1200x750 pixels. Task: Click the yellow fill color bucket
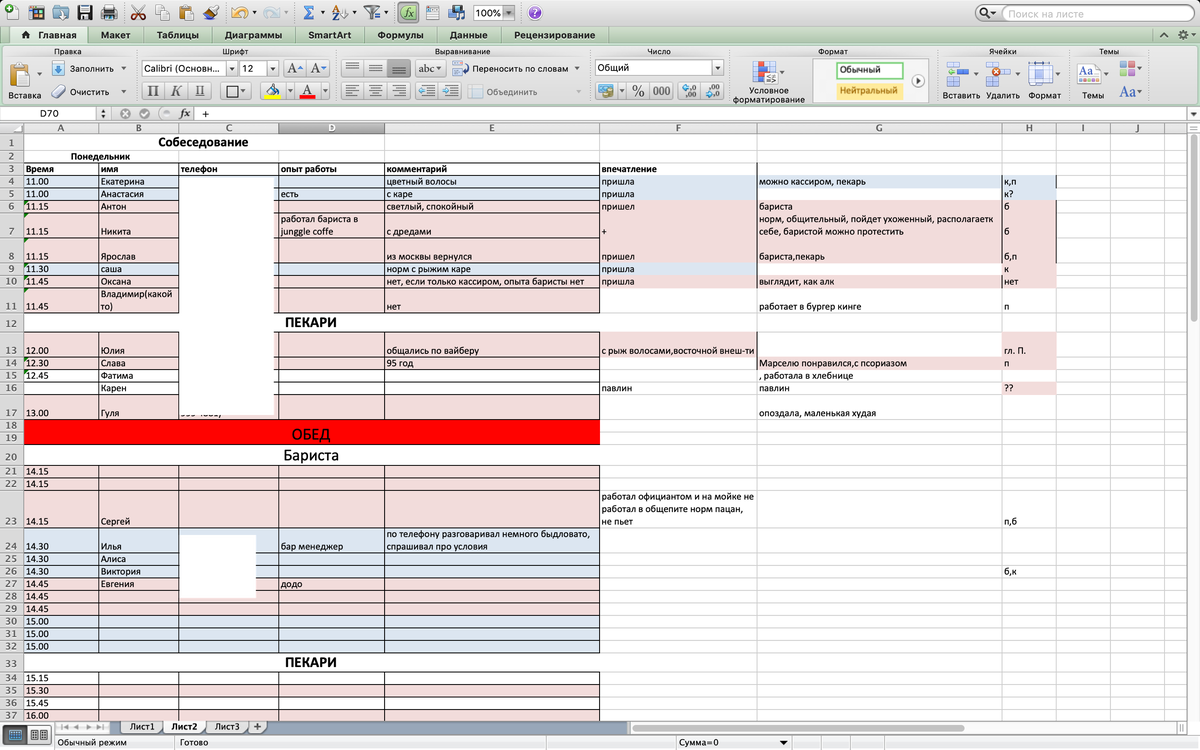[272, 91]
